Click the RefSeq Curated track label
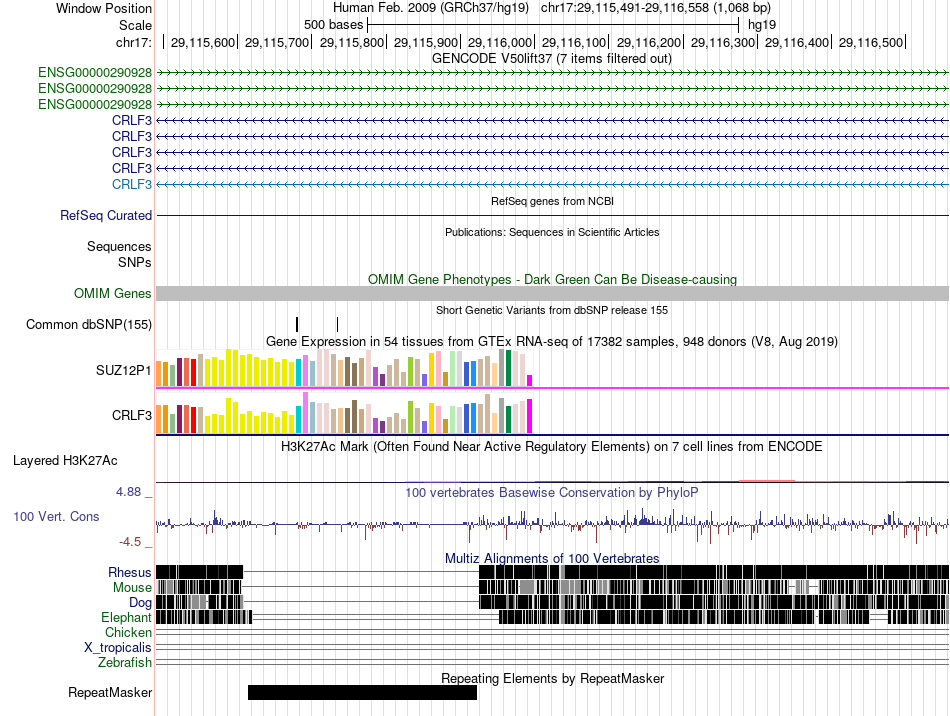The height and width of the screenshot is (716, 950). [106, 216]
